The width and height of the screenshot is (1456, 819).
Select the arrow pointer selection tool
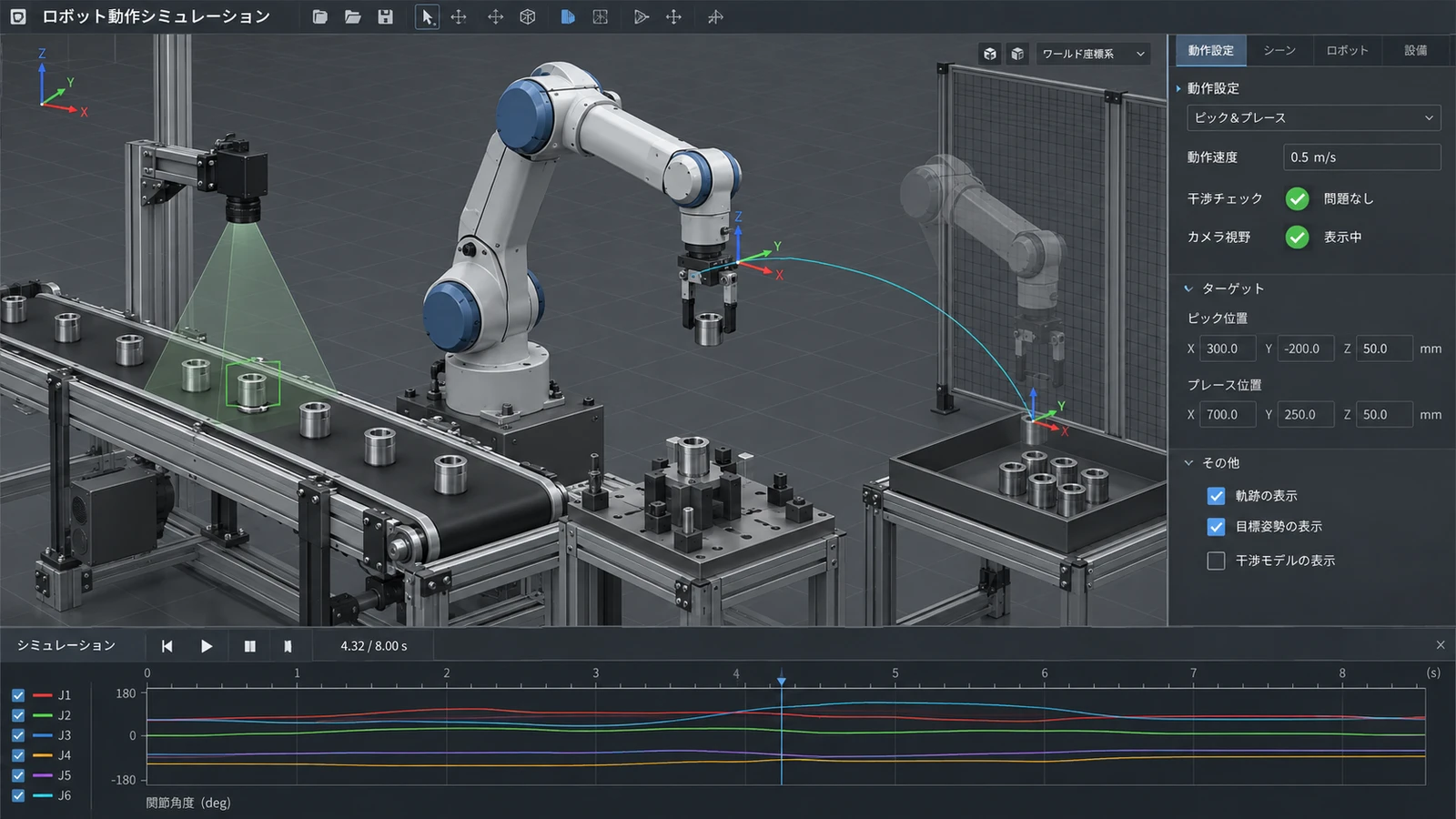(x=427, y=16)
